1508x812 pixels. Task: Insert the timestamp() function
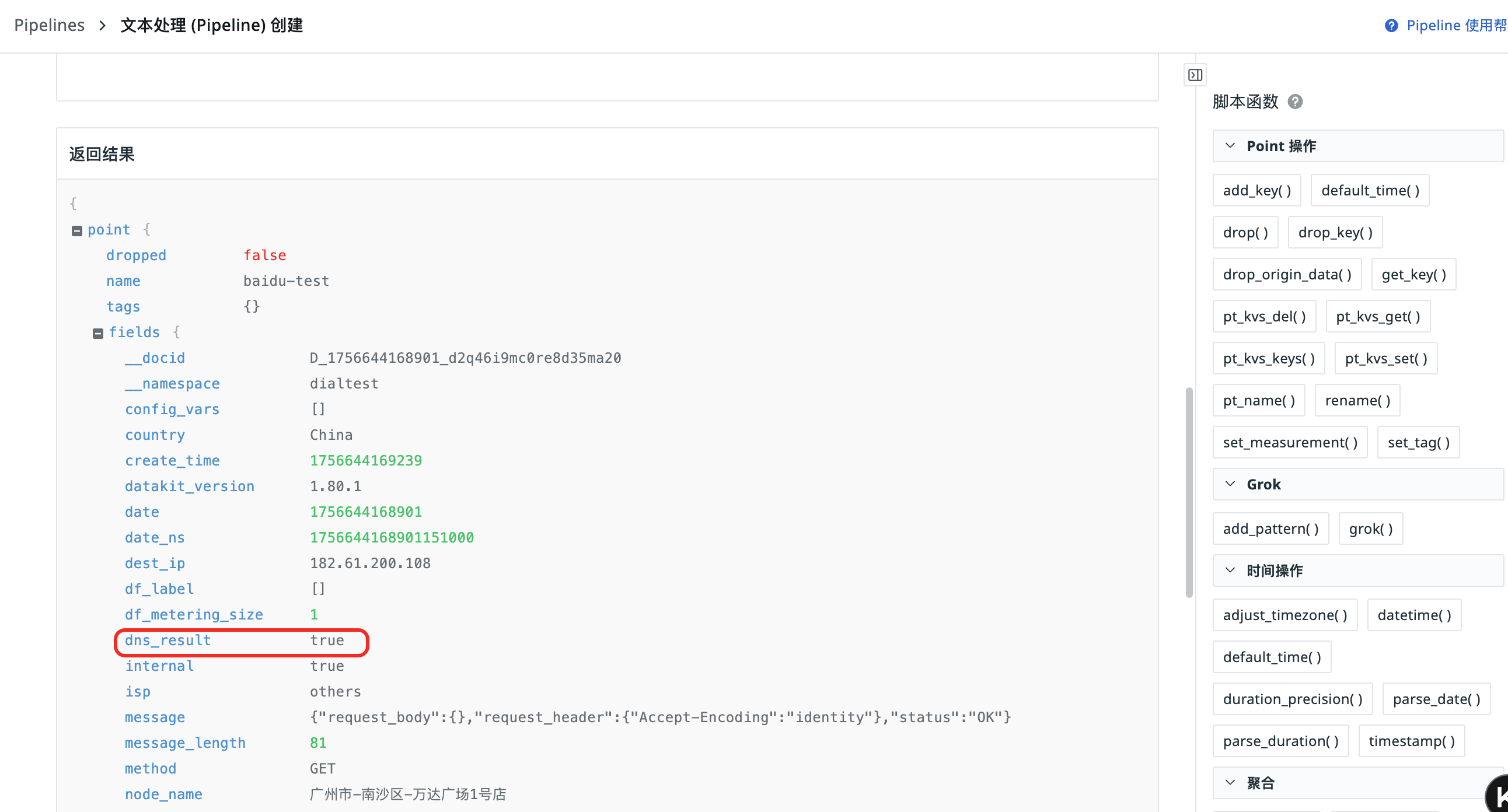tap(1411, 741)
